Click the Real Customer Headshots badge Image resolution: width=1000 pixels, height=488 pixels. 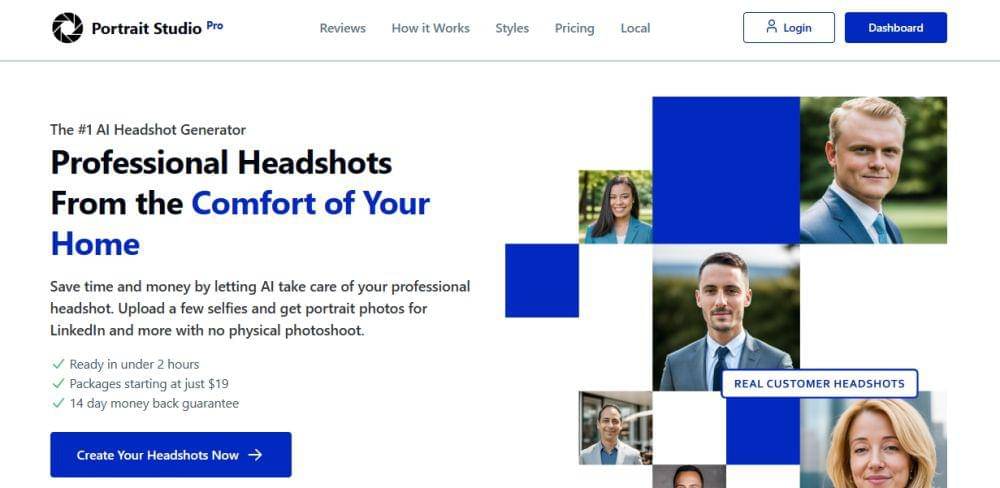(x=820, y=383)
